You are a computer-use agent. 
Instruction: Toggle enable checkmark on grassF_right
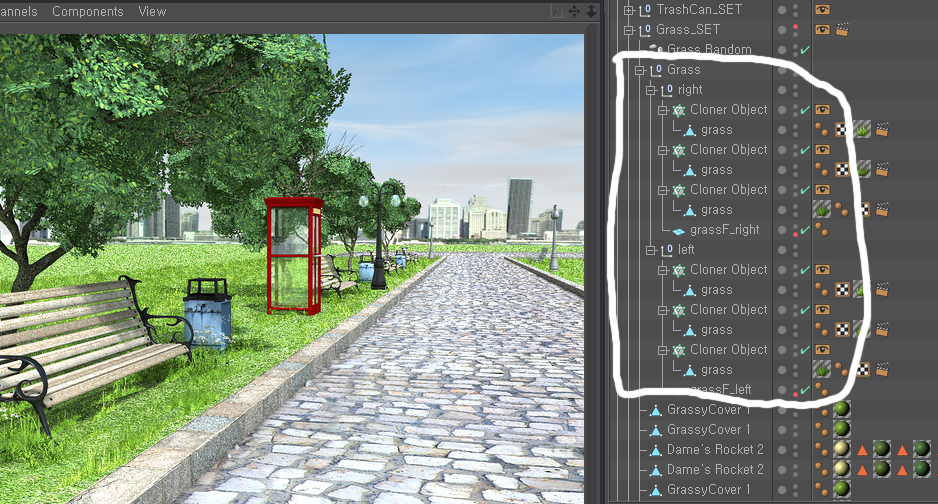pyautogui.click(x=805, y=230)
